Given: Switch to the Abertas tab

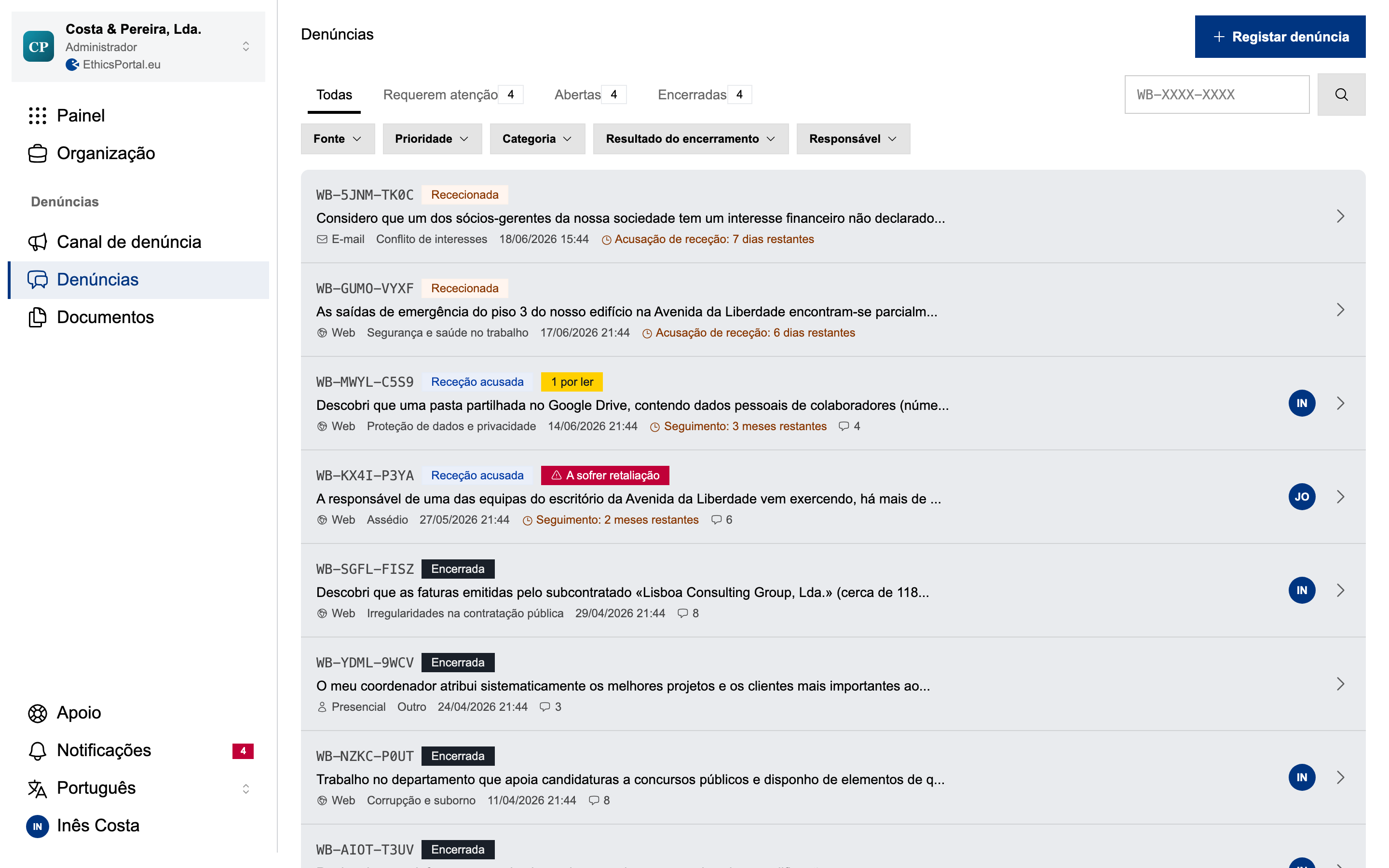Looking at the screenshot, I should click(589, 95).
